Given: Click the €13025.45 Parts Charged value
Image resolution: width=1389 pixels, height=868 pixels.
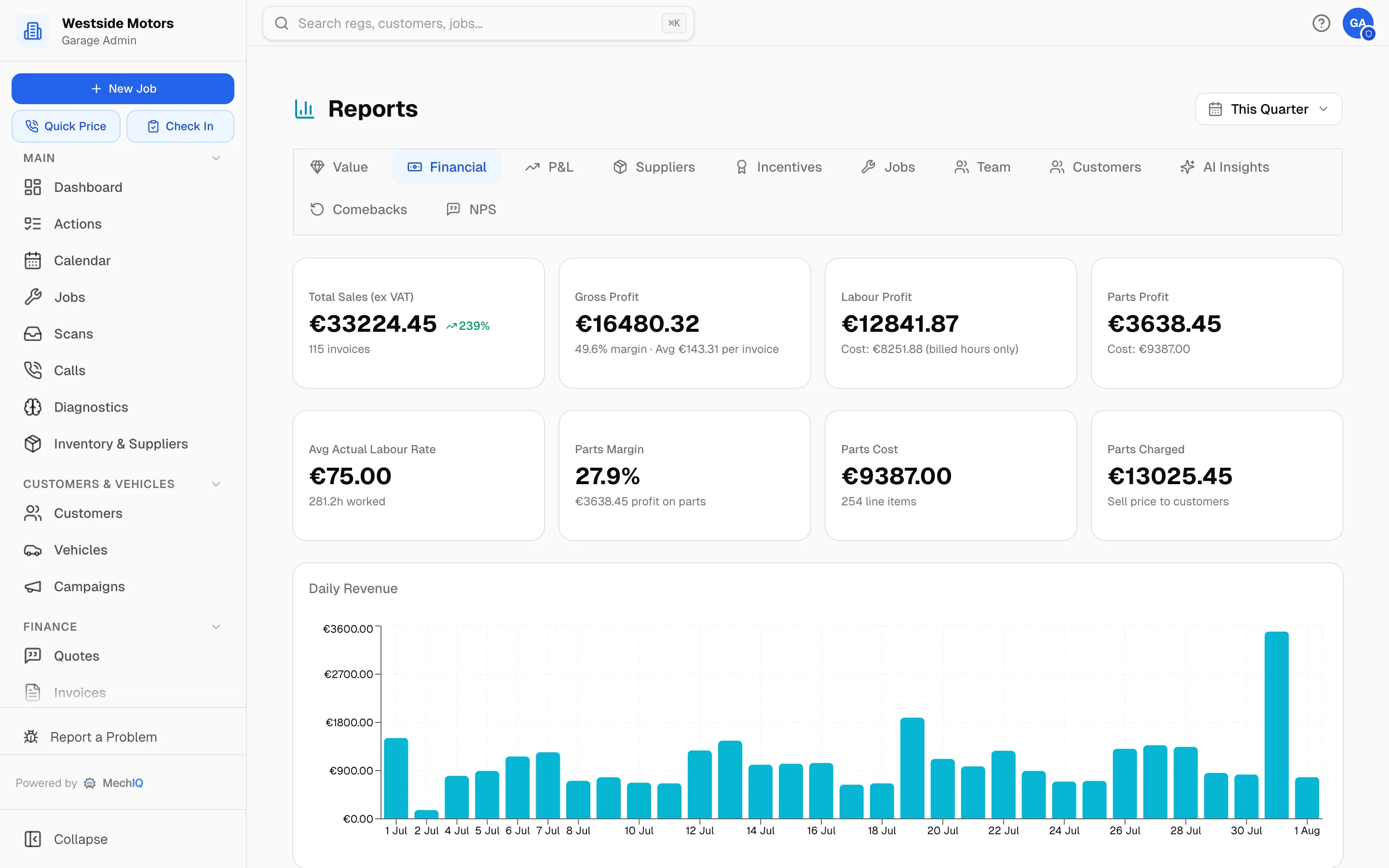Looking at the screenshot, I should (x=1170, y=476).
